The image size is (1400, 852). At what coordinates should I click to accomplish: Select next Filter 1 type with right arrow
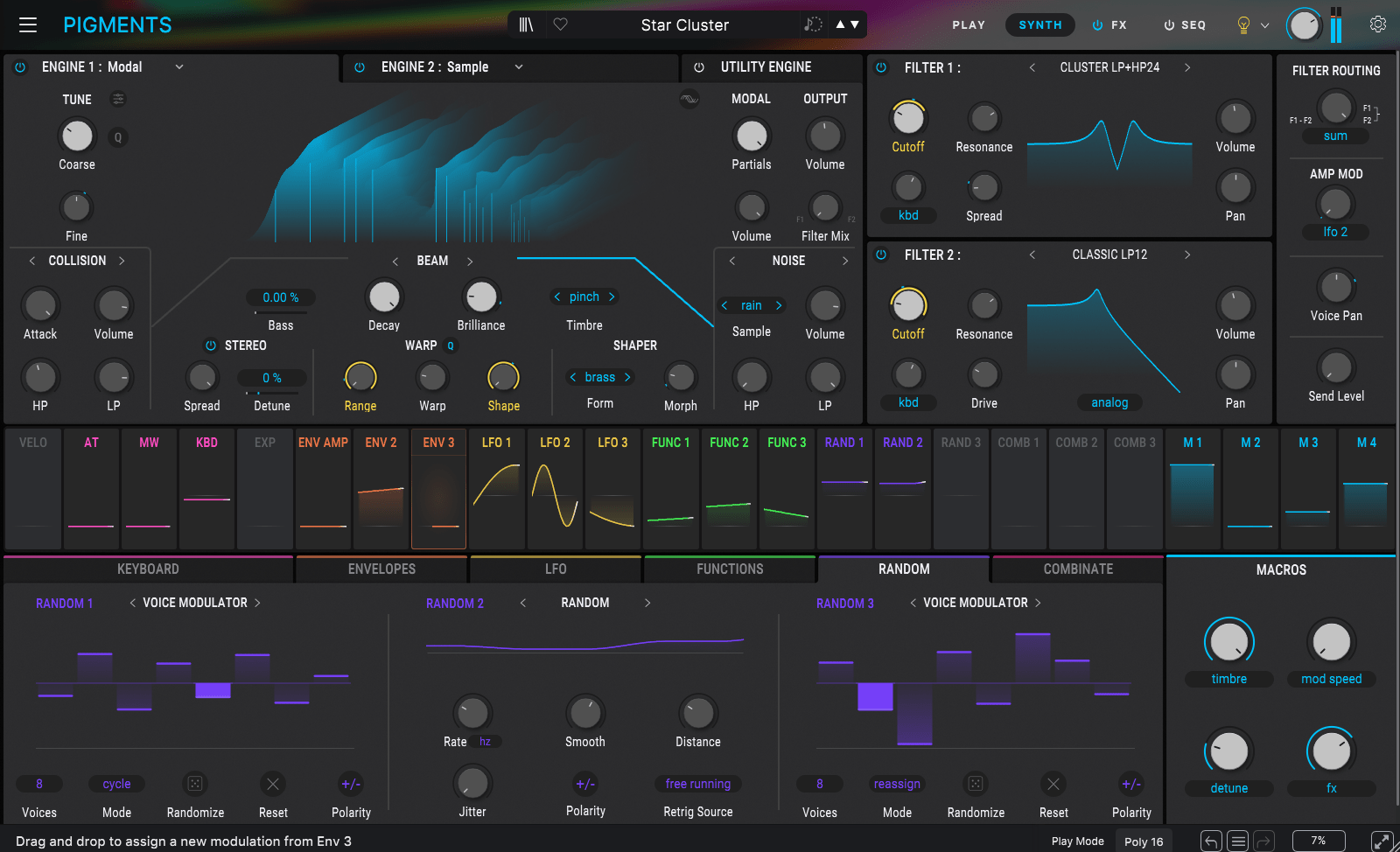tap(1187, 67)
